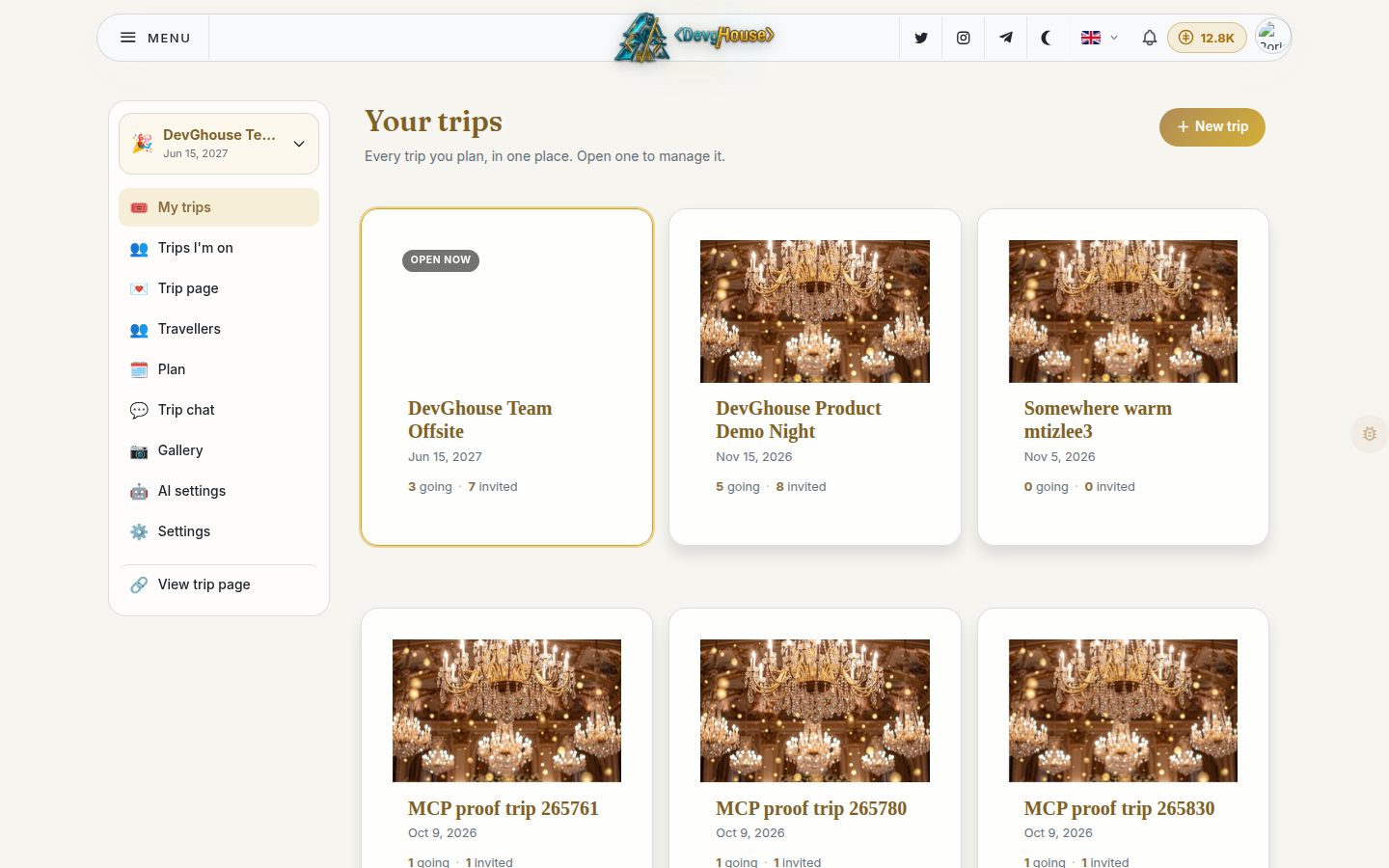The width and height of the screenshot is (1389, 868).
Task: Follow the View trip page link
Action: tap(219, 584)
